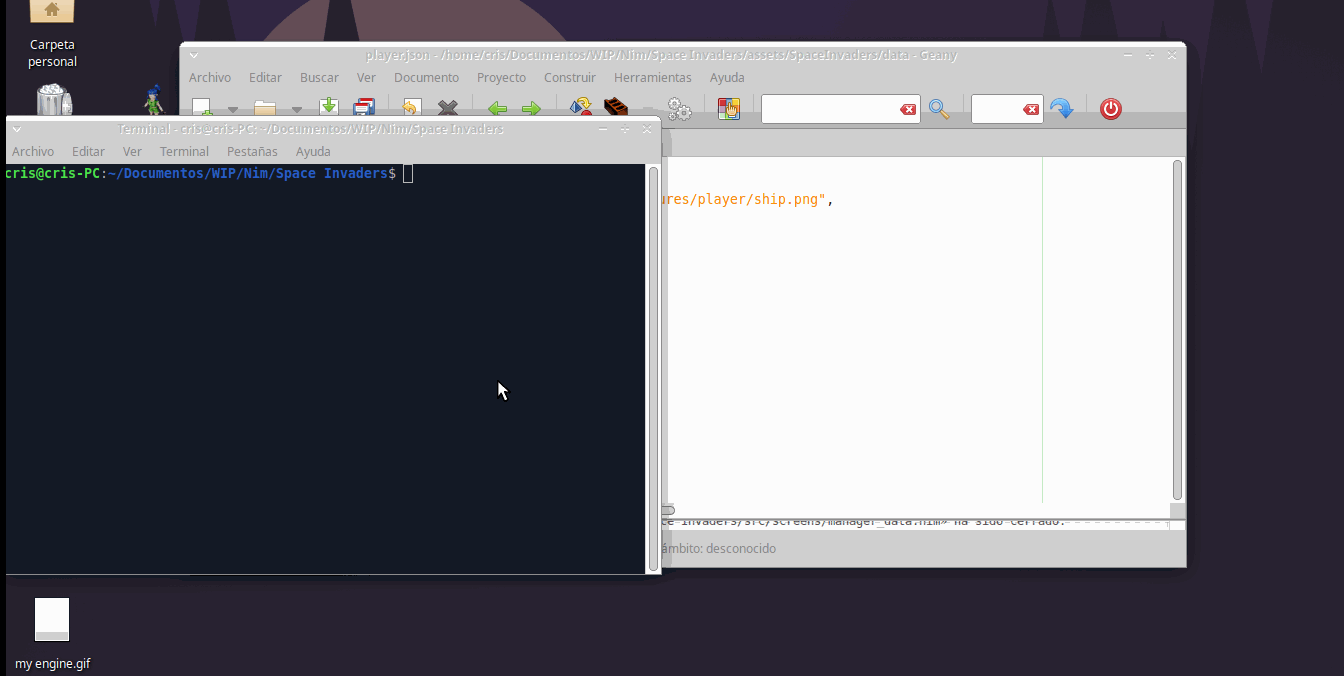Clear the Geany search field with red X
Screen dimensions: 1344x676
(908, 109)
